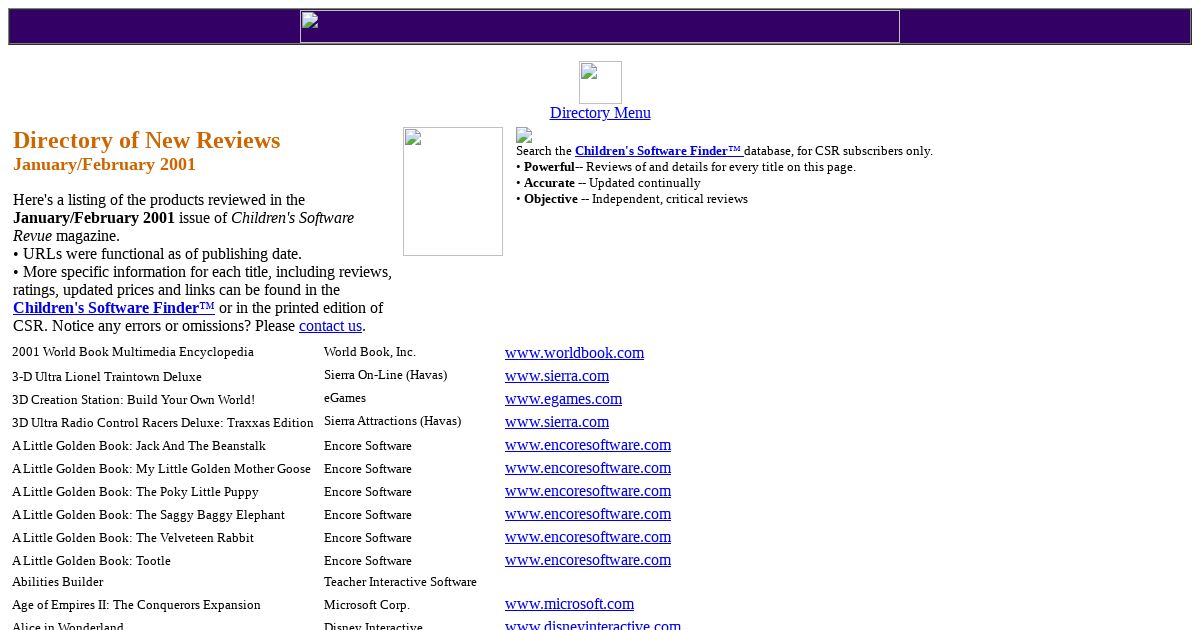Click 'Sierra On-Line (Havas)' publisher cell
This screenshot has width=1200, height=630.
click(385, 375)
